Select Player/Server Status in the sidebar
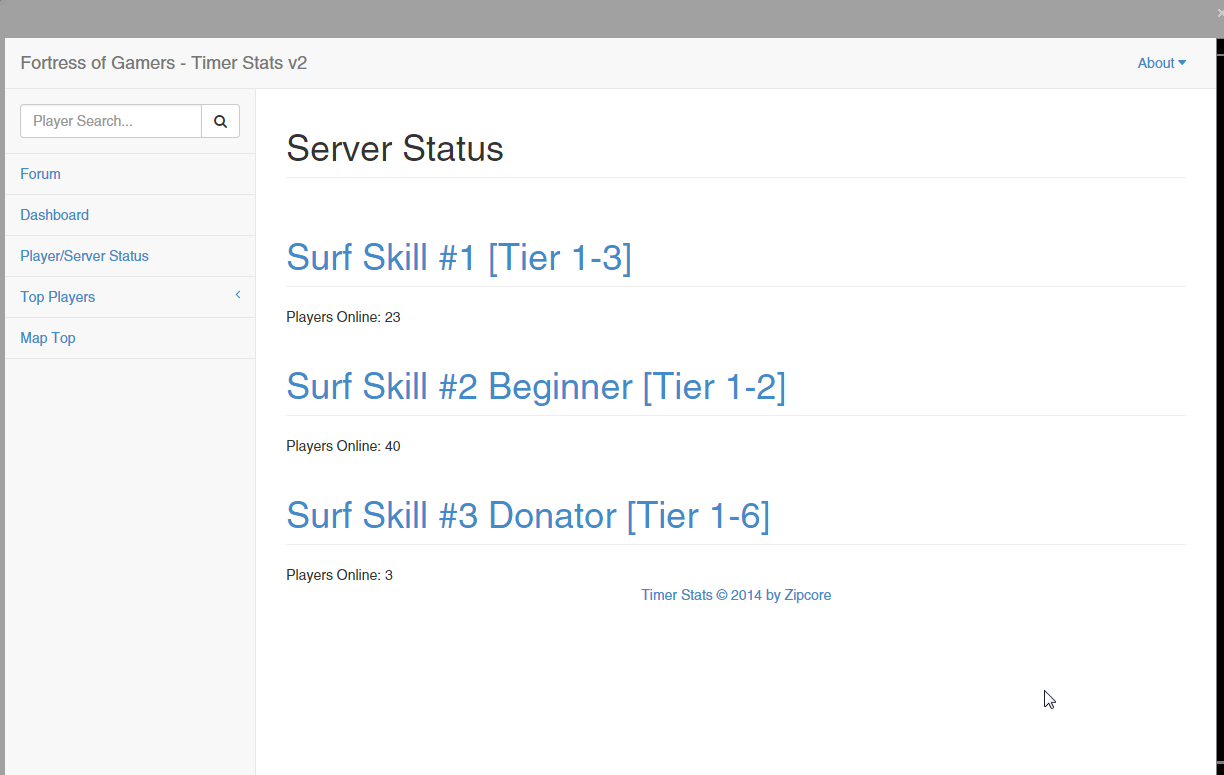1224x775 pixels. 84,256
